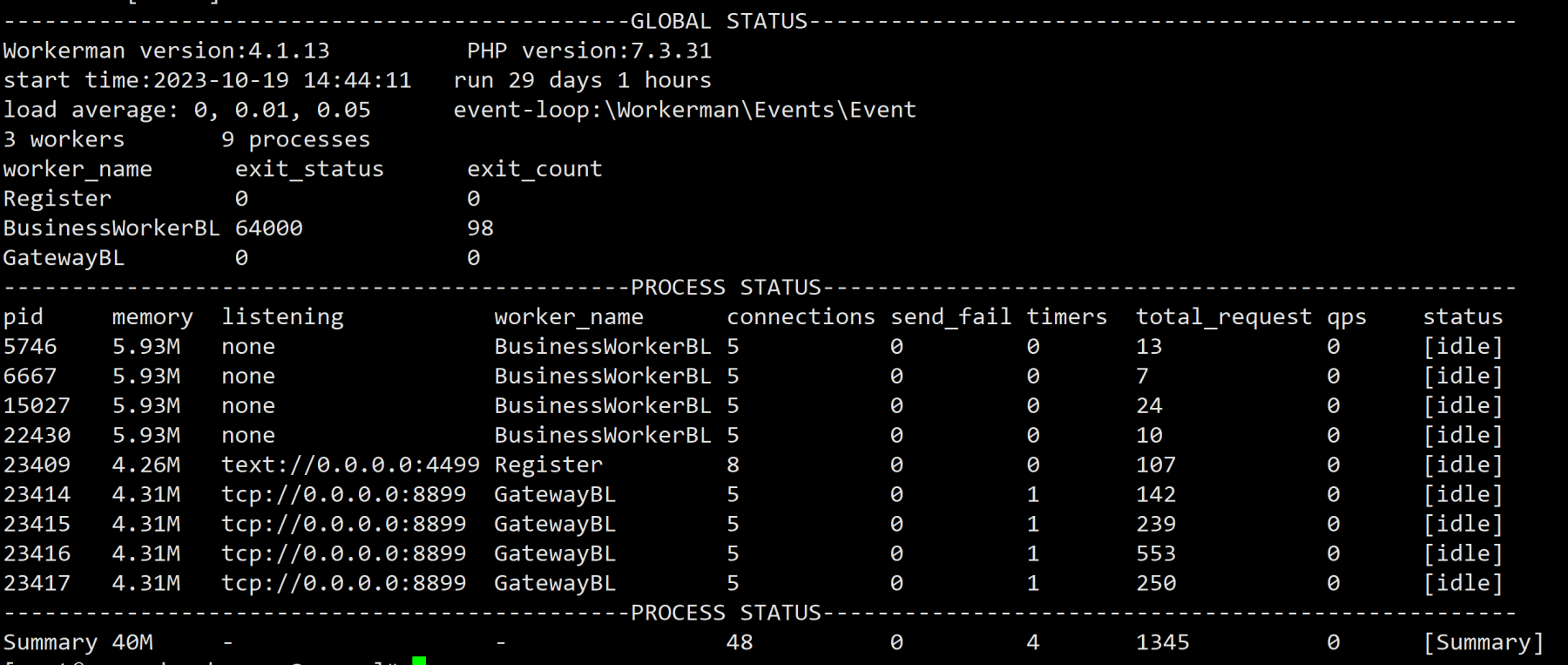Select pid 15027

[37, 406]
